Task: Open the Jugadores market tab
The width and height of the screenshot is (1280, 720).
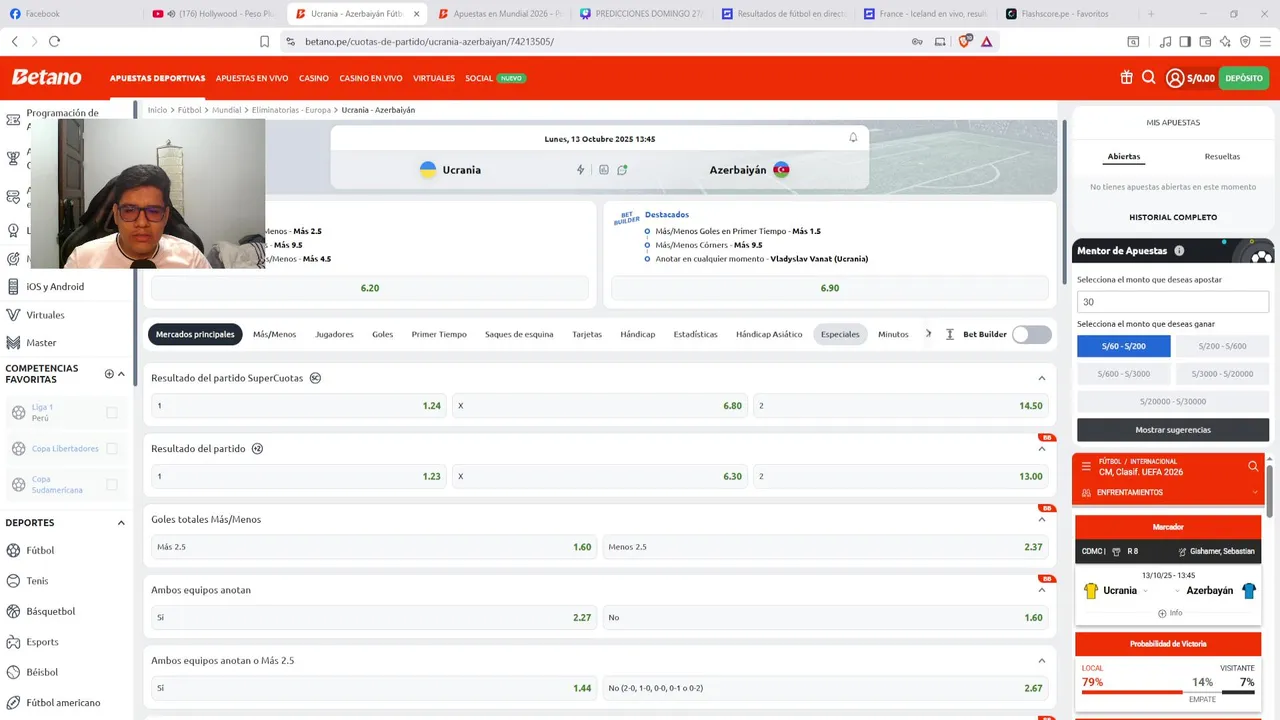Action: click(x=334, y=334)
